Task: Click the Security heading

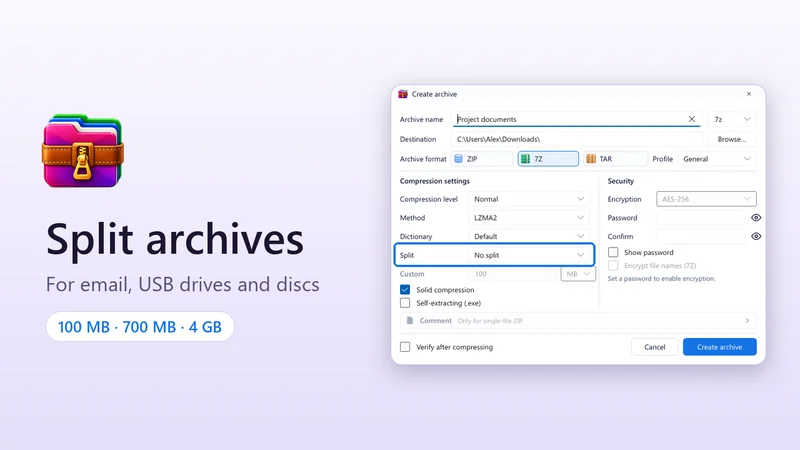Action: [620, 181]
